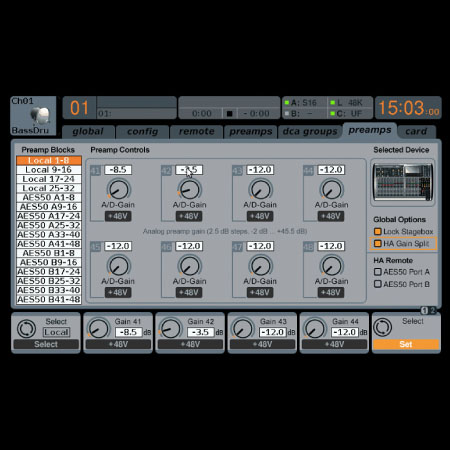Select the mixer image under Selected Device
The width and height of the screenshot is (450, 450).
(x=403, y=182)
